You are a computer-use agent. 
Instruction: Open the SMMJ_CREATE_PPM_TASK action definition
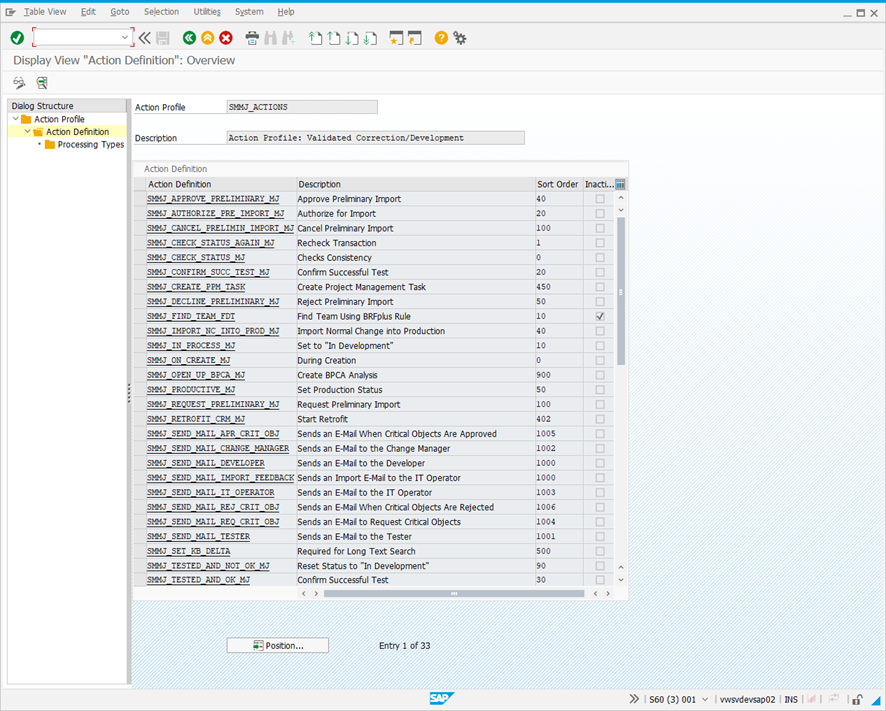click(196, 287)
